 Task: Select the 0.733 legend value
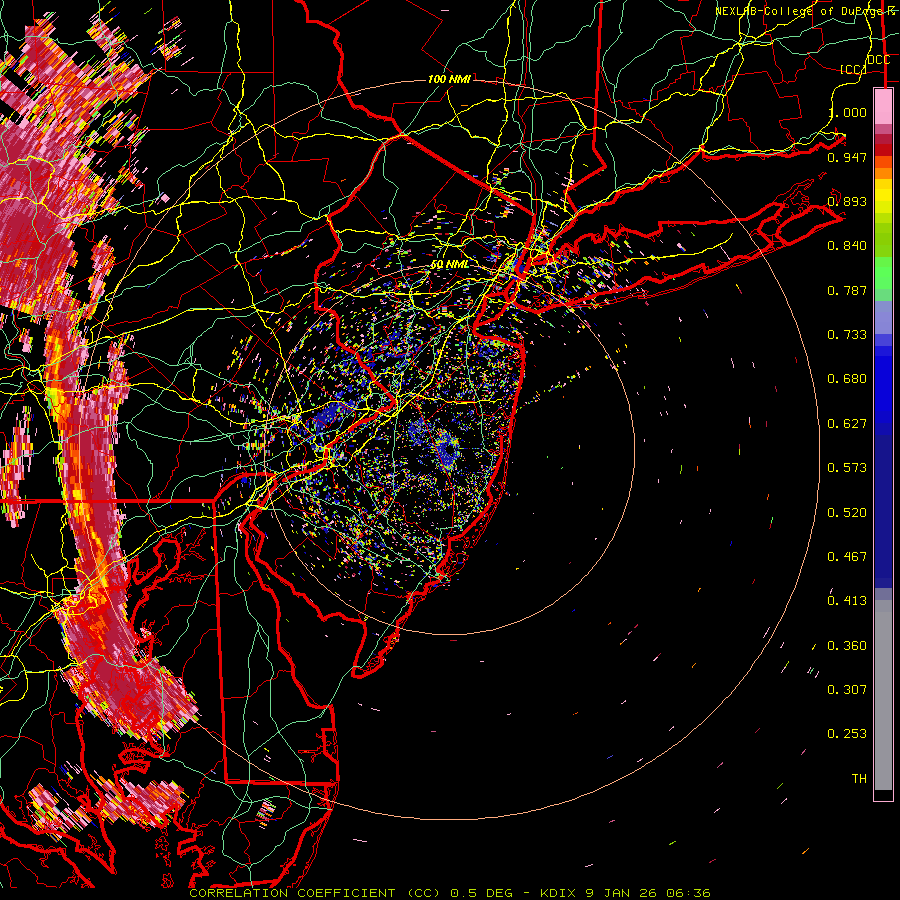click(x=847, y=335)
